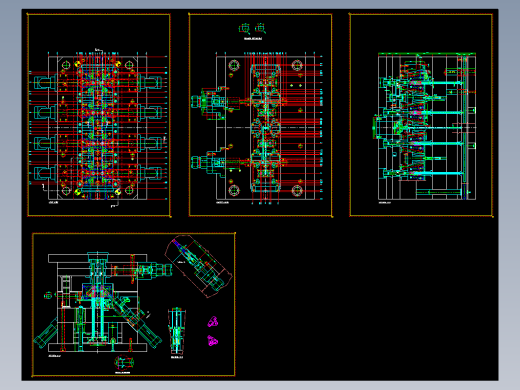Image resolution: width=520 pixels, height=390 pixels.
Task: Click the right projection symbol above middle drawing
Action: 261,29
